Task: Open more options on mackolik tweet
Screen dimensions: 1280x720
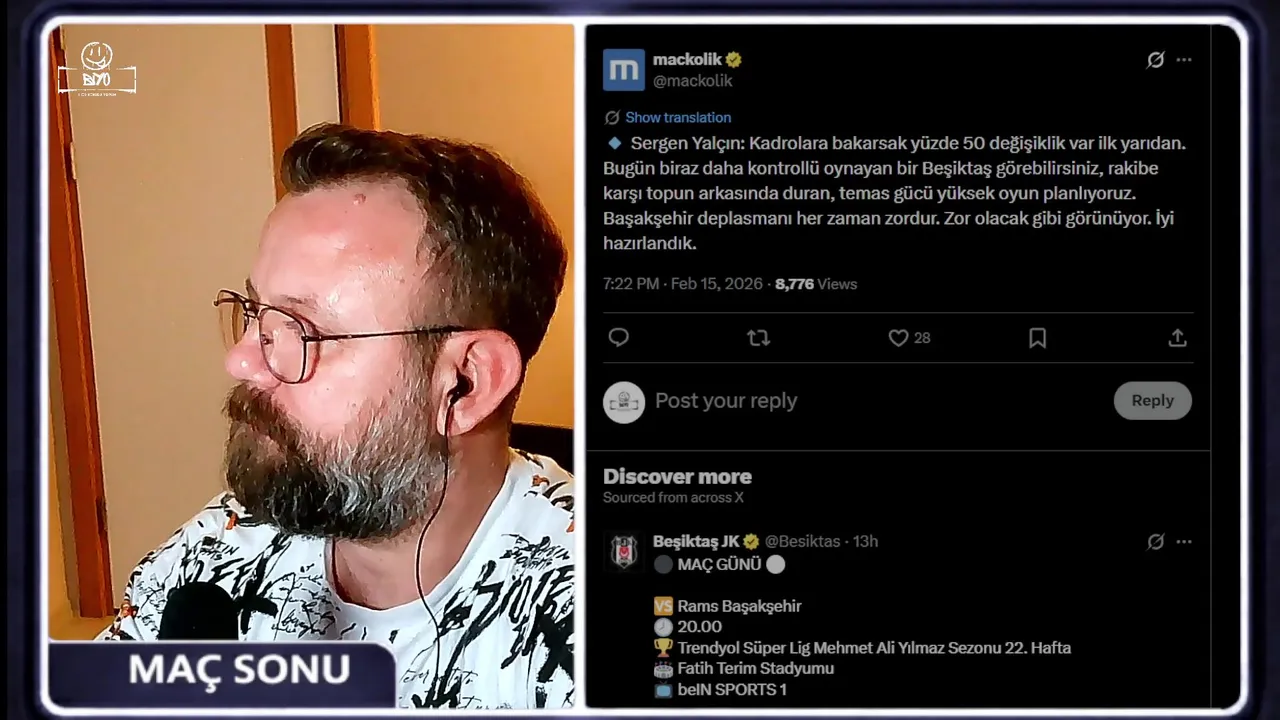Action: click(1184, 60)
